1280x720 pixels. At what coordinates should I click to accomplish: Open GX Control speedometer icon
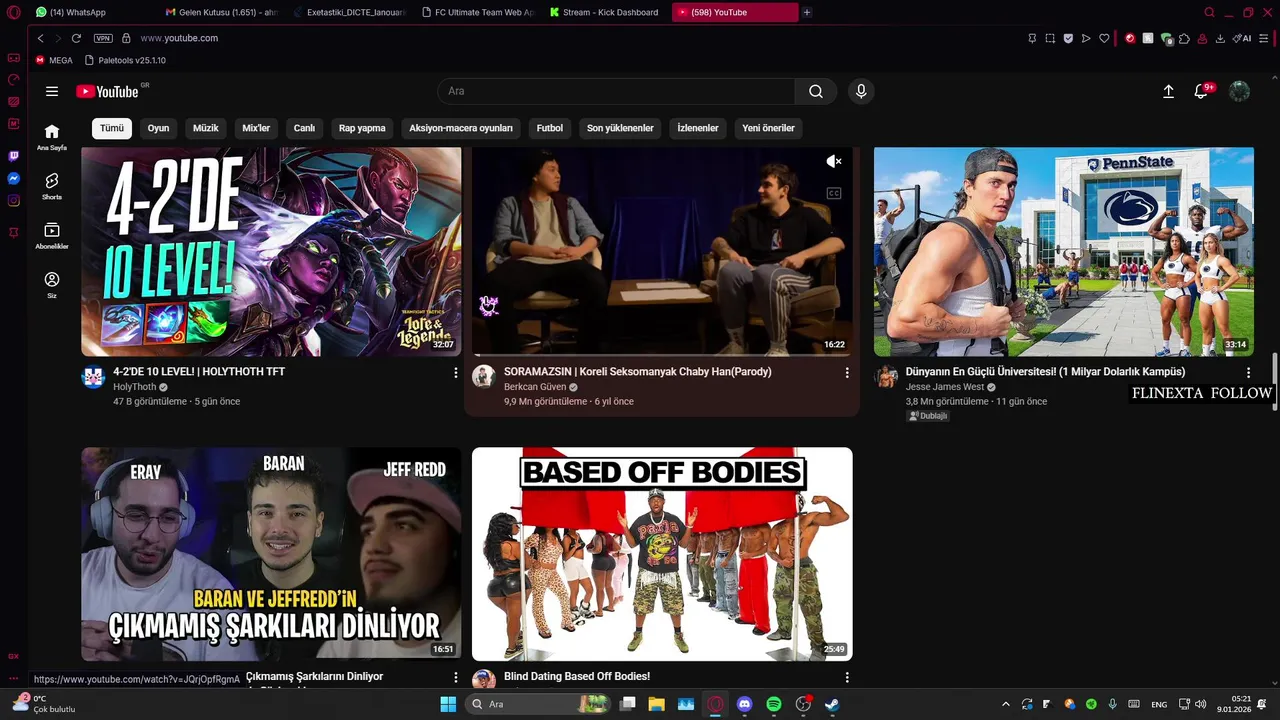14,79
